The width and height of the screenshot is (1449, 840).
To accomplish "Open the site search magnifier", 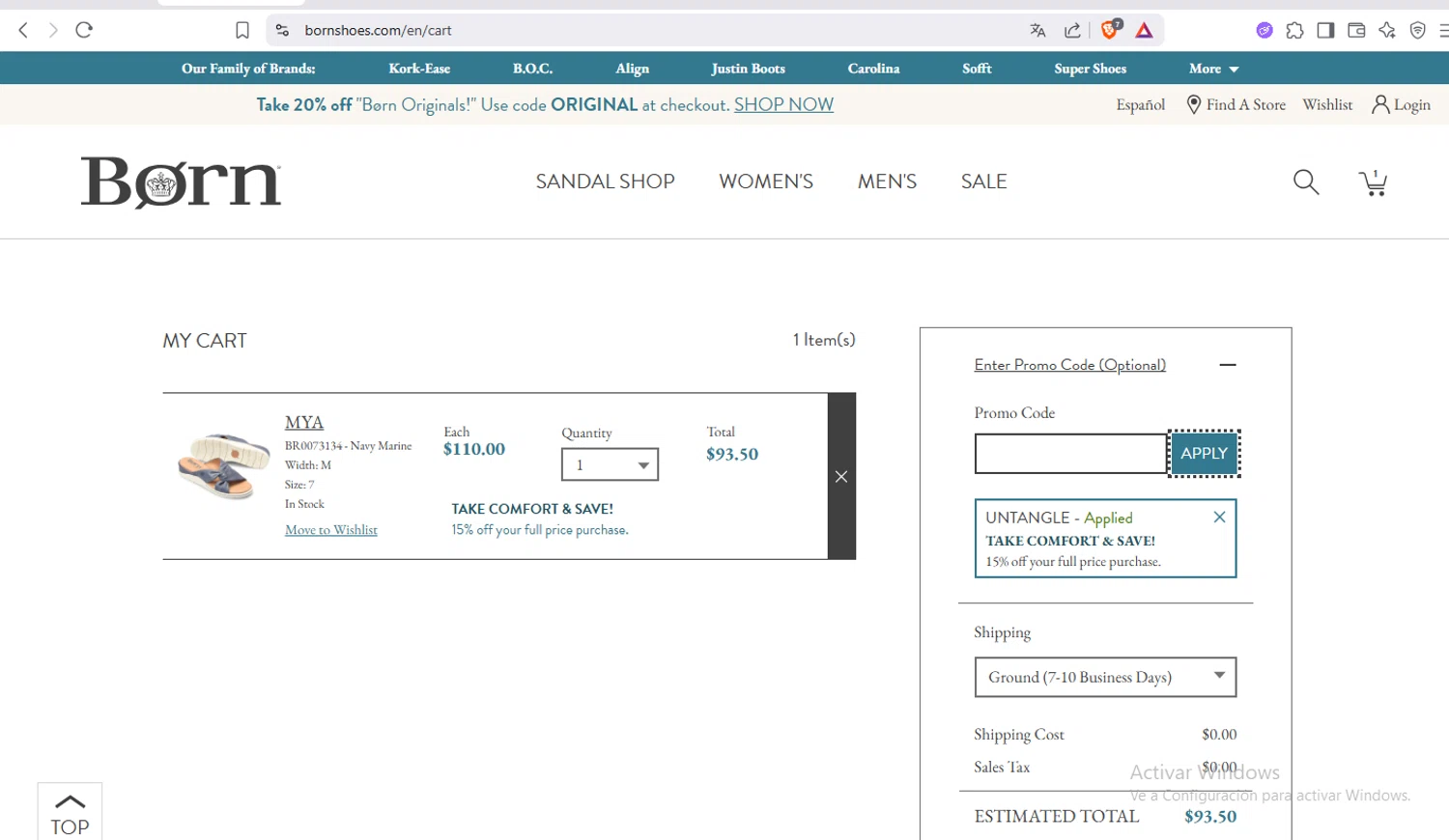I will point(1306,182).
